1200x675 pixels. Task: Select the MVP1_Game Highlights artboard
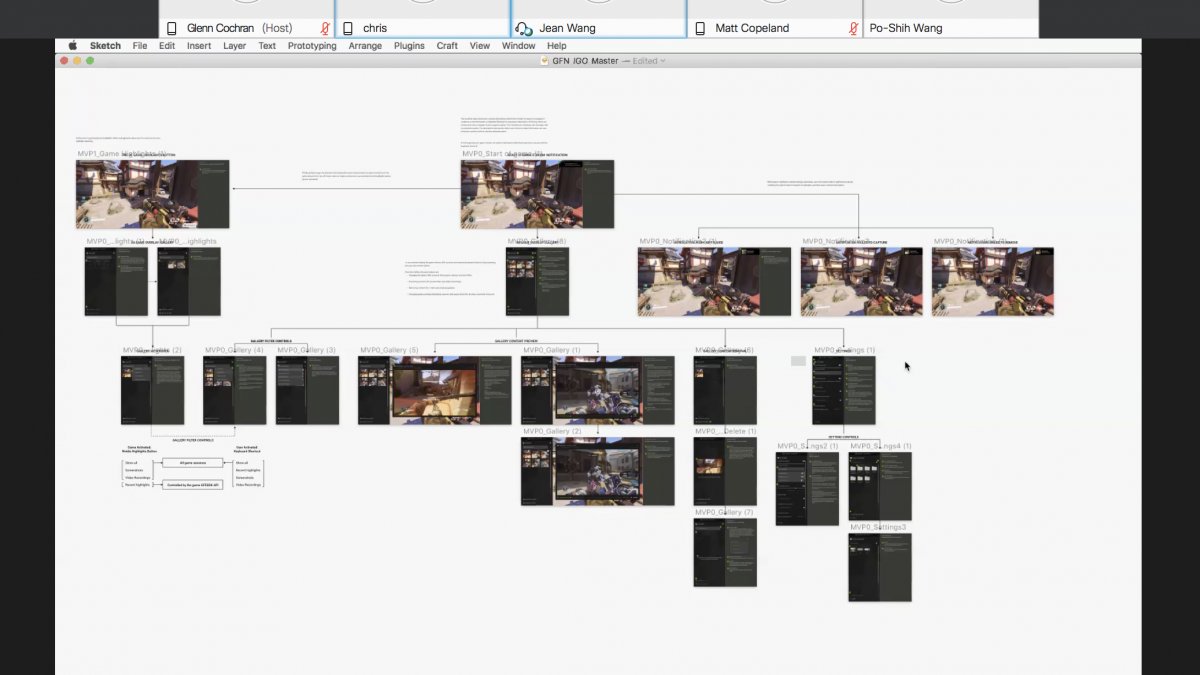pos(152,194)
